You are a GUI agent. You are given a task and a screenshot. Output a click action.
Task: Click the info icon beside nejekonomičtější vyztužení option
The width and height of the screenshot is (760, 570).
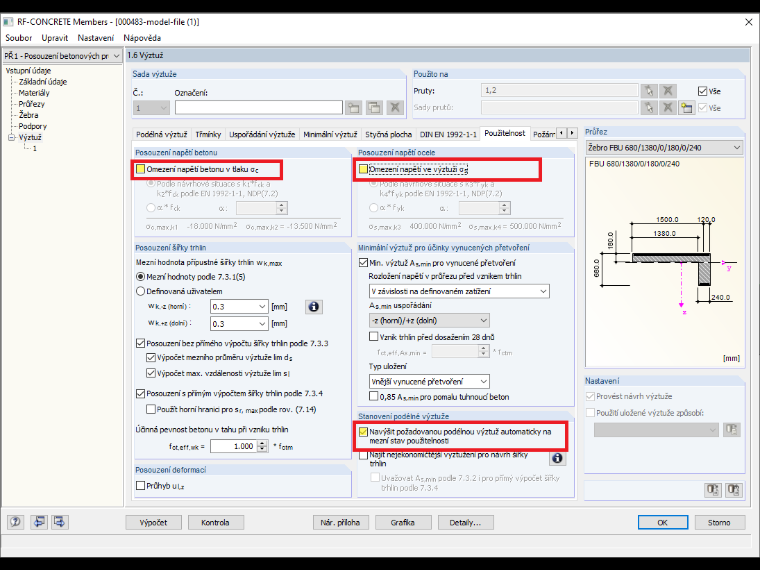[x=557, y=458]
